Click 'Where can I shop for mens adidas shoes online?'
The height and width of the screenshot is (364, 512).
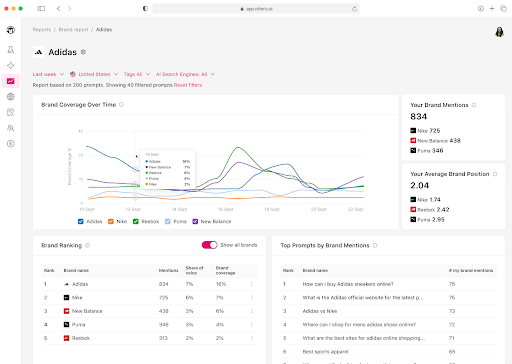pos(359,325)
